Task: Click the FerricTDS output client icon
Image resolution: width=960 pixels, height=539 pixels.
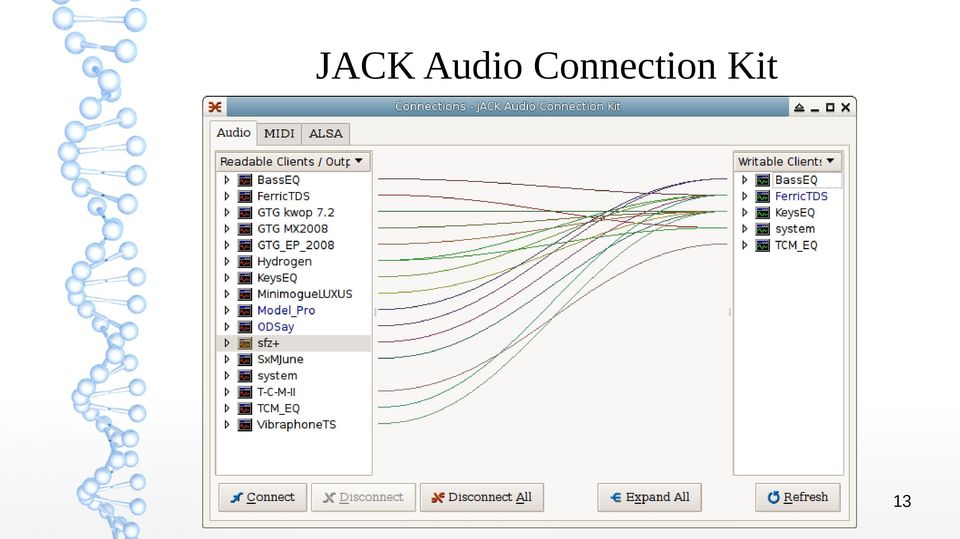Action: (x=245, y=197)
